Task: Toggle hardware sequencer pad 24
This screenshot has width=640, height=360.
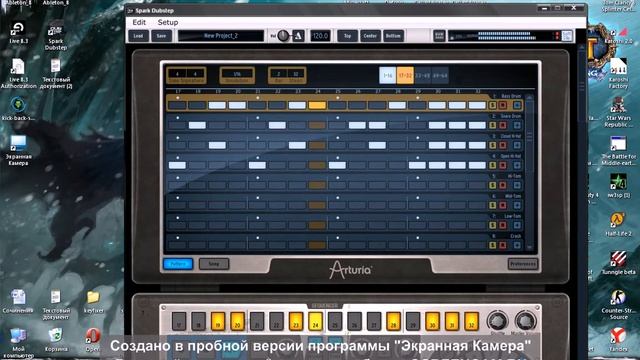Action: pyautogui.click(x=316, y=321)
